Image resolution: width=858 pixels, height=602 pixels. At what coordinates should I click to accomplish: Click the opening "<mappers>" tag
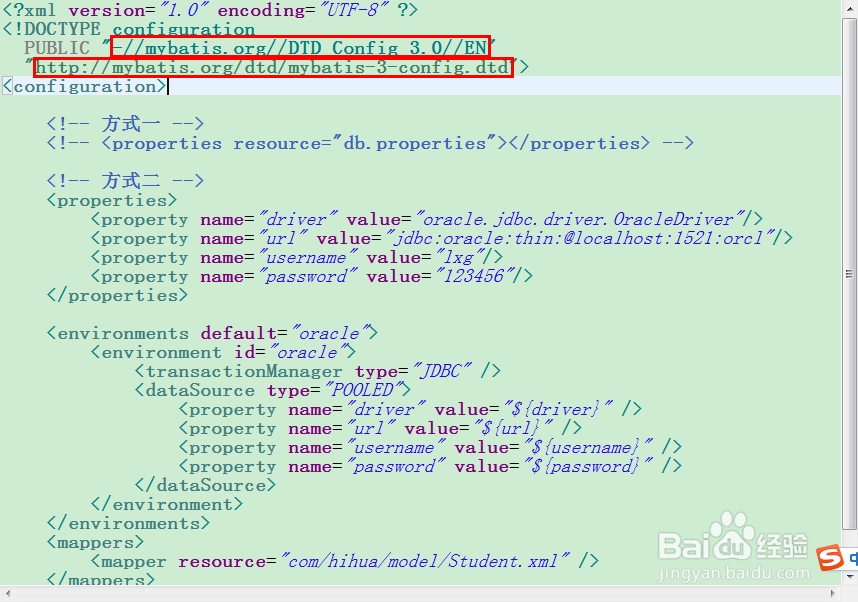tap(95, 543)
